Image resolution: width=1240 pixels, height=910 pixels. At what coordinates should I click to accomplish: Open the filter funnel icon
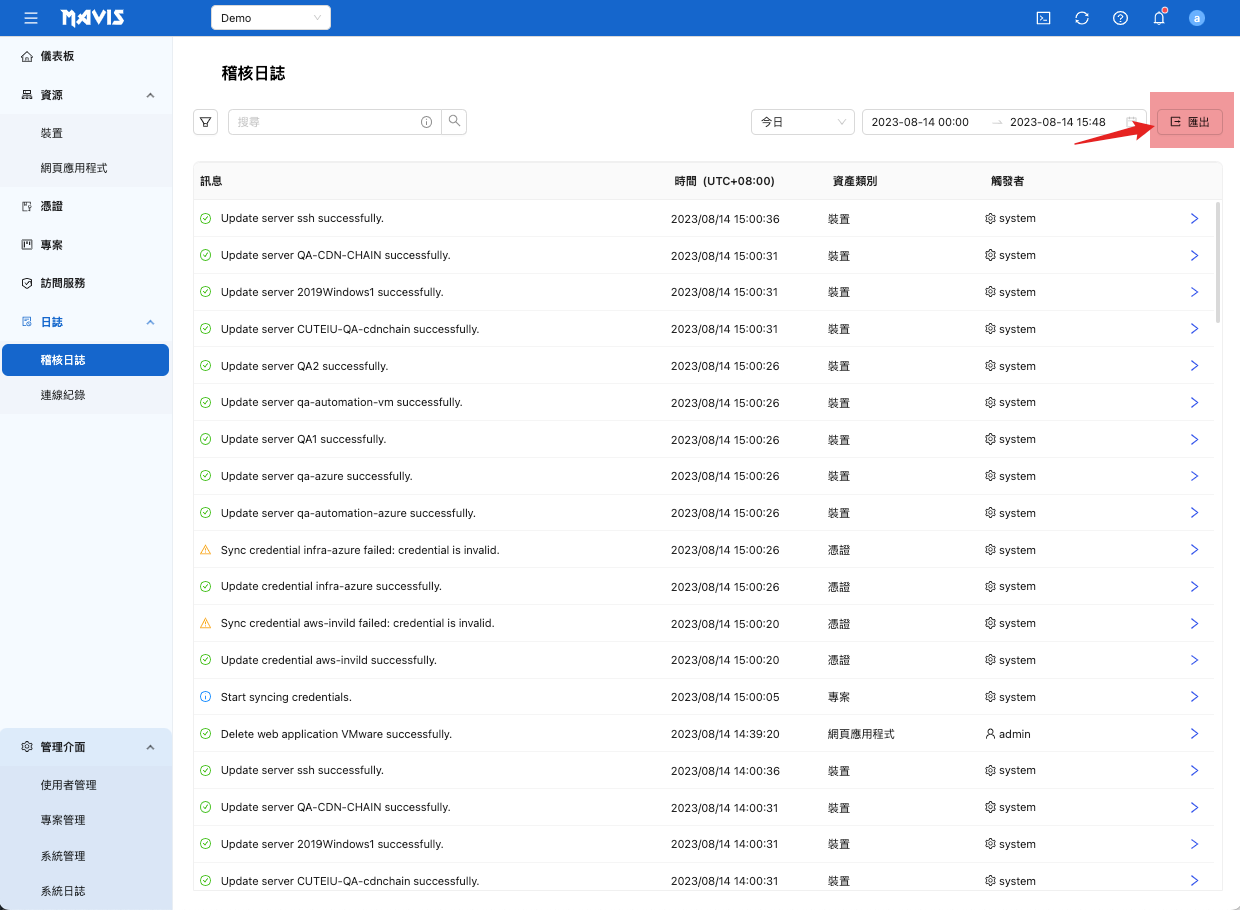pyautogui.click(x=205, y=122)
